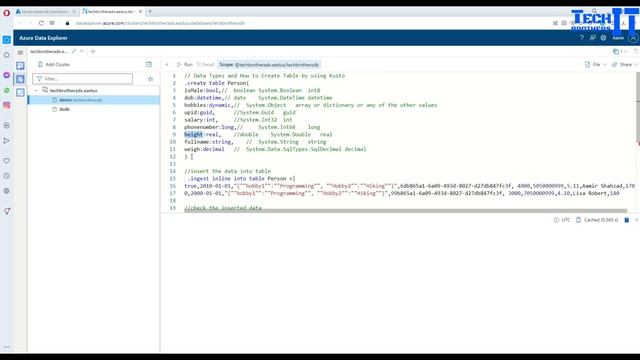Viewport: 640px width, 360px height.
Task: Rename the query tab with the pencil icon
Action: click(x=74, y=51)
